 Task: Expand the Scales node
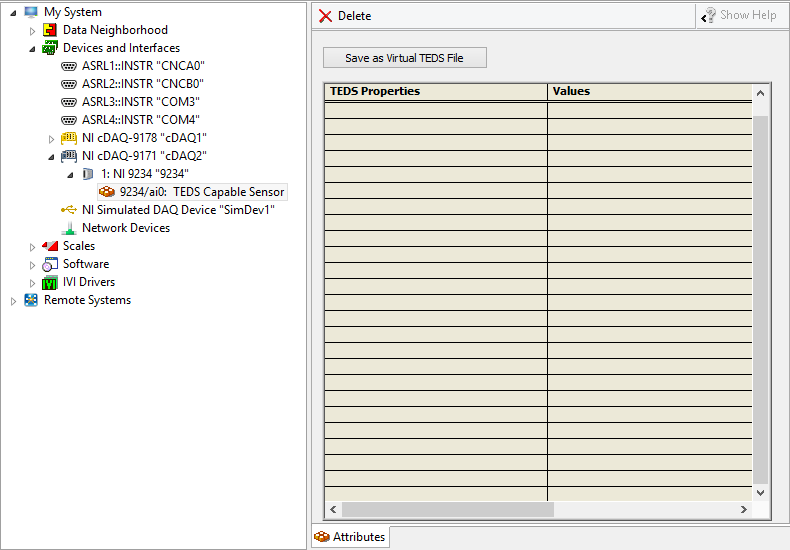pos(32,247)
